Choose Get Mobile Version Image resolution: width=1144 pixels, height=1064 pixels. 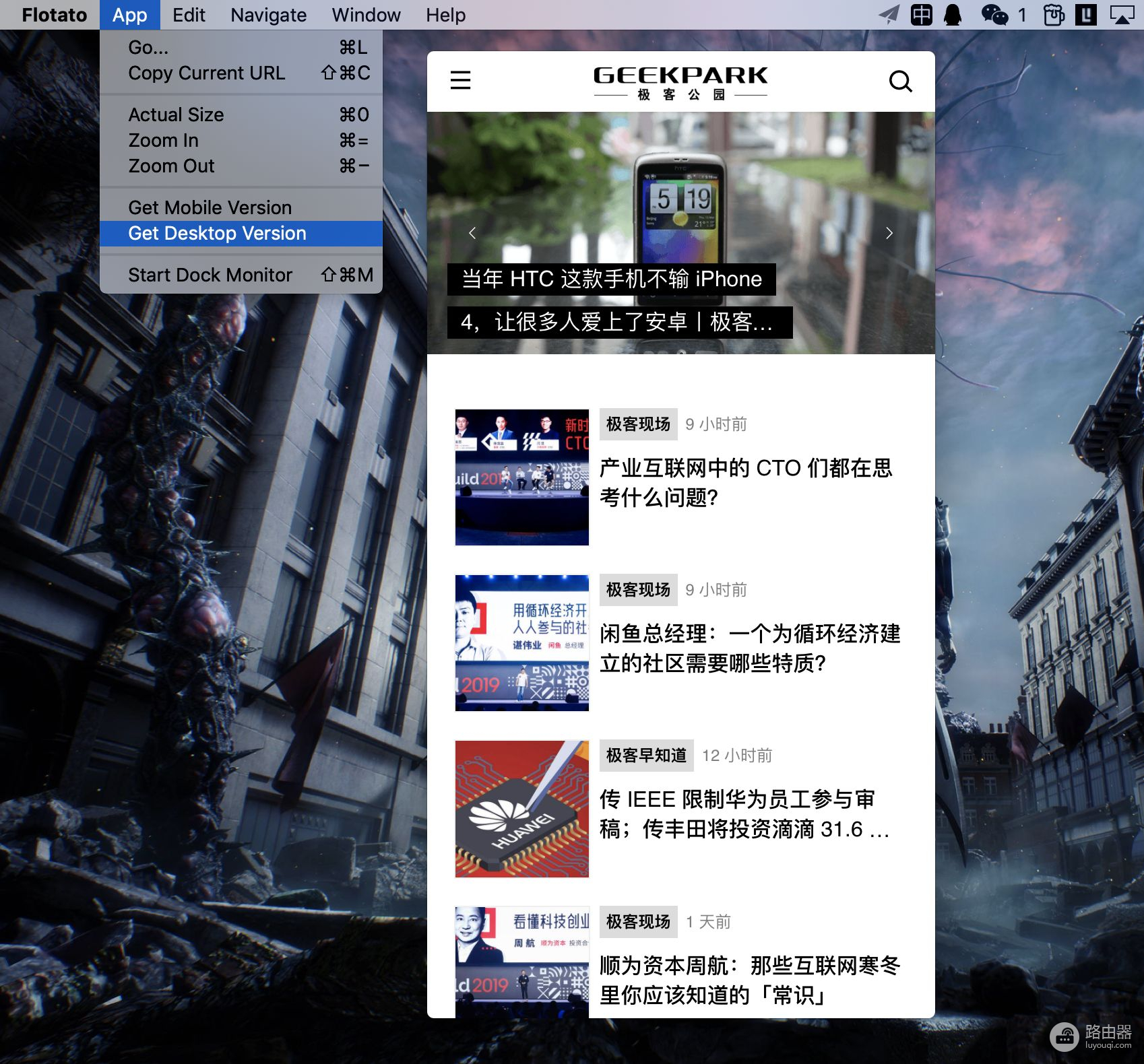(241, 207)
